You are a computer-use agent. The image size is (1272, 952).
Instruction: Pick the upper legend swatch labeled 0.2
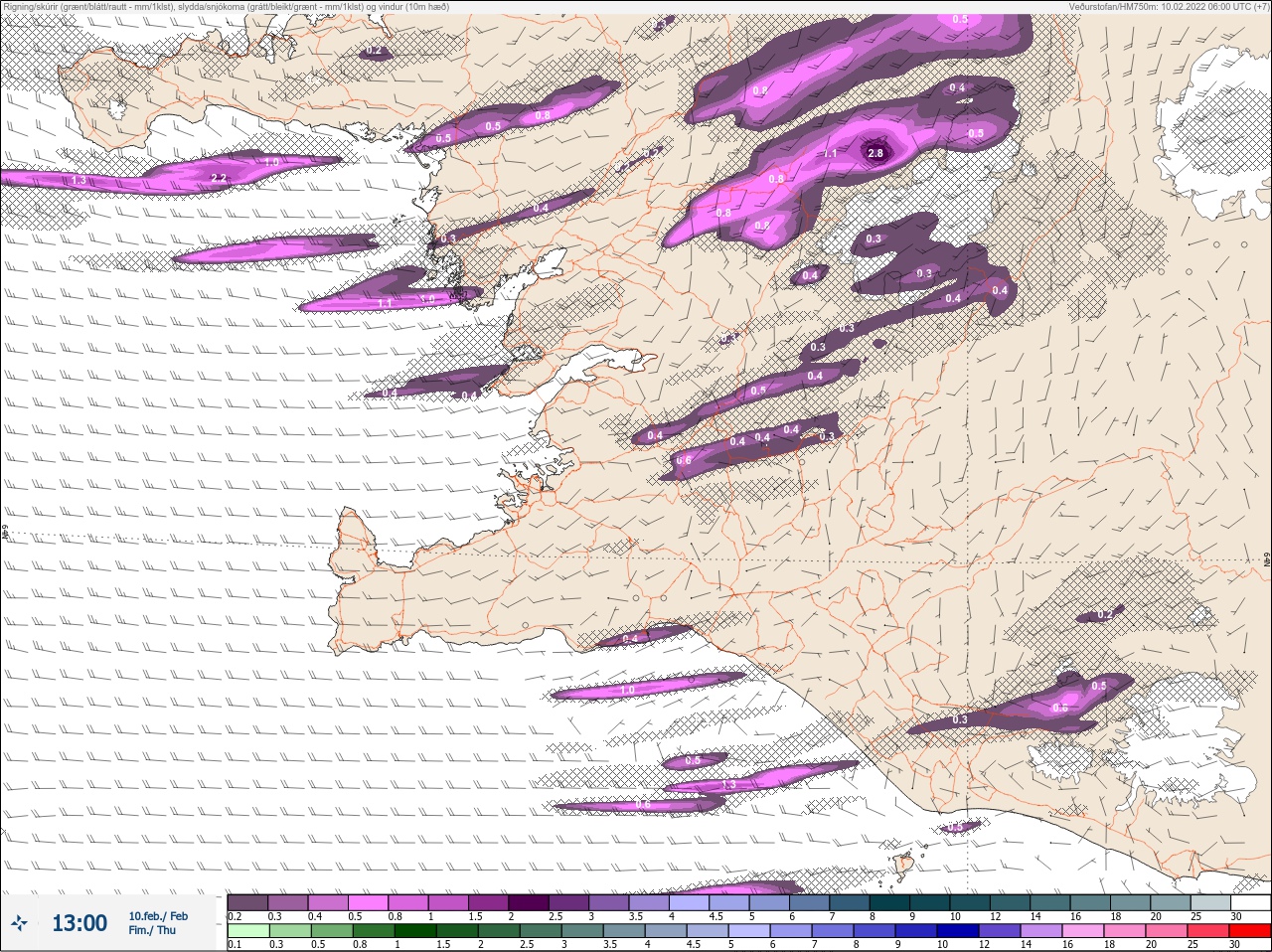click(247, 902)
